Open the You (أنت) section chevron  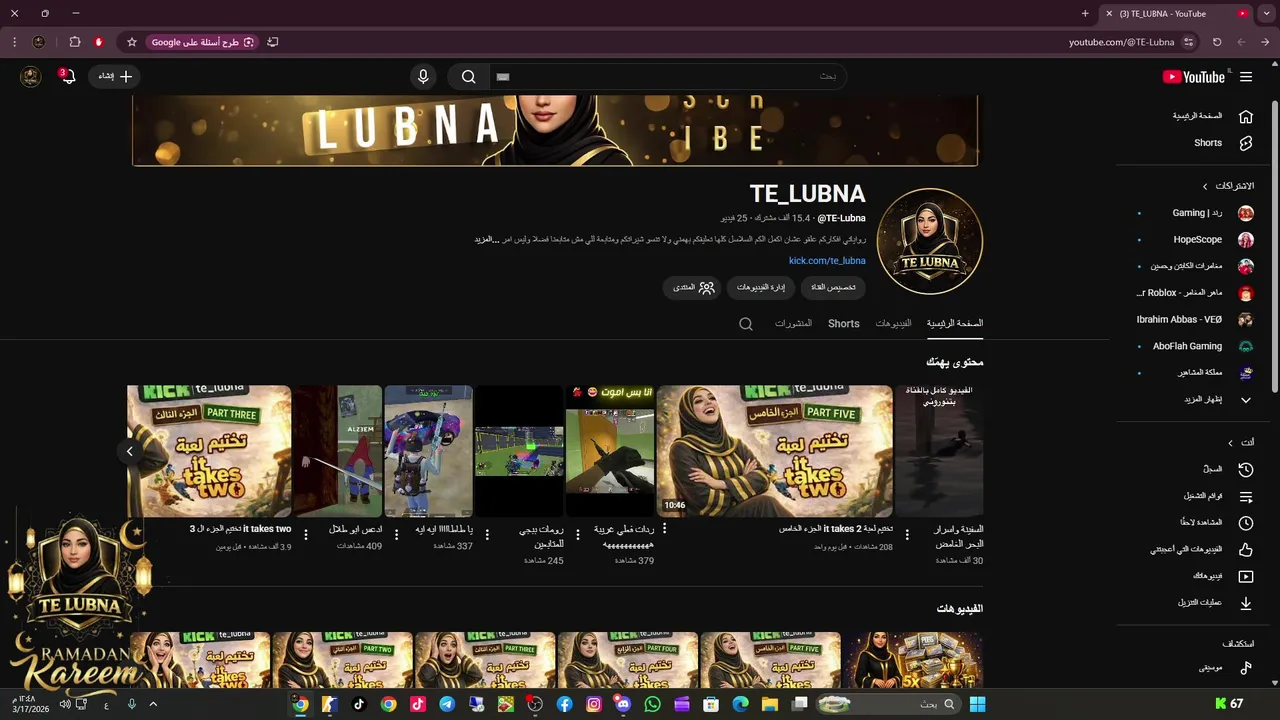[x=1231, y=443]
